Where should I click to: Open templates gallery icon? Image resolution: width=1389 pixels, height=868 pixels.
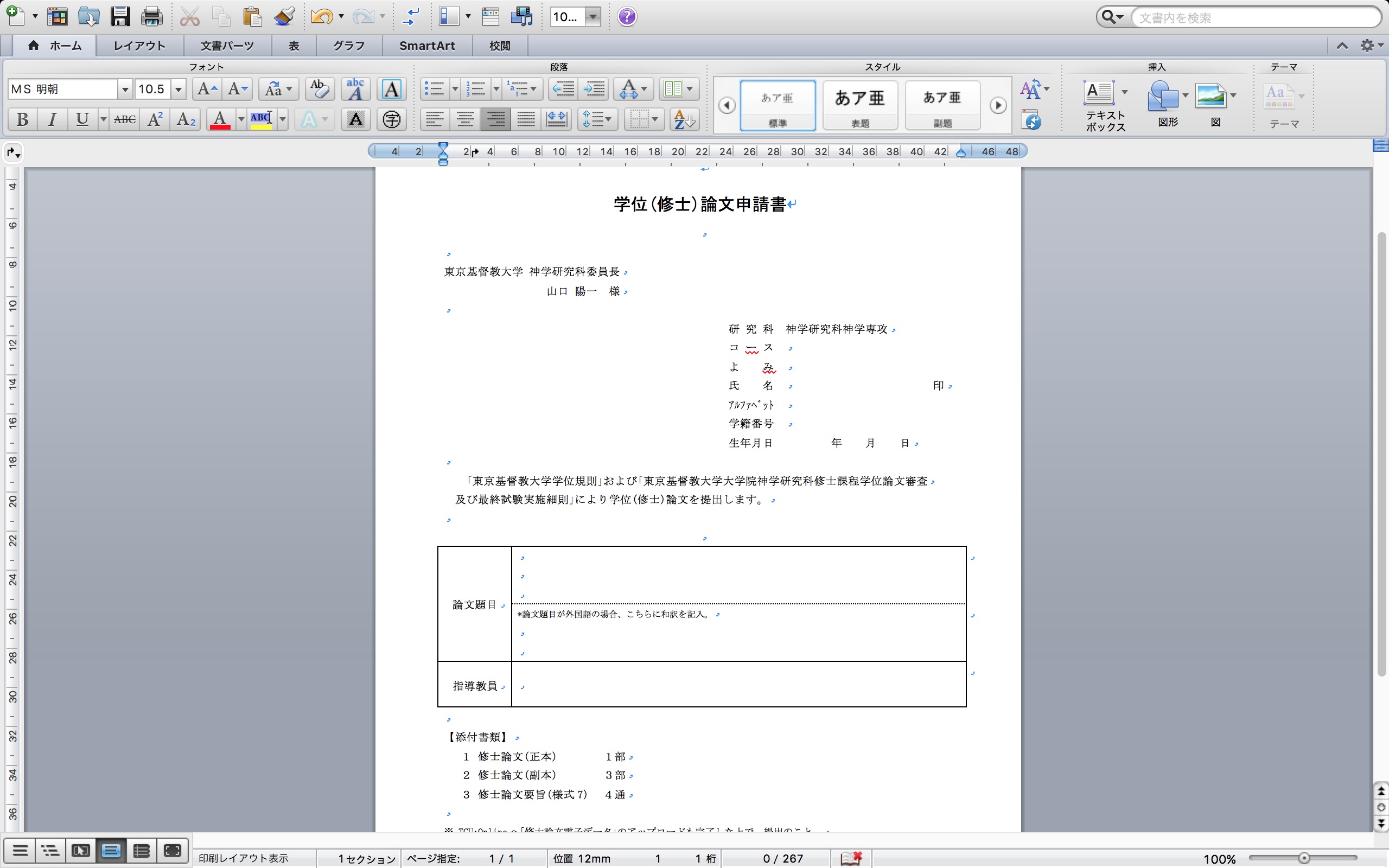[57, 16]
